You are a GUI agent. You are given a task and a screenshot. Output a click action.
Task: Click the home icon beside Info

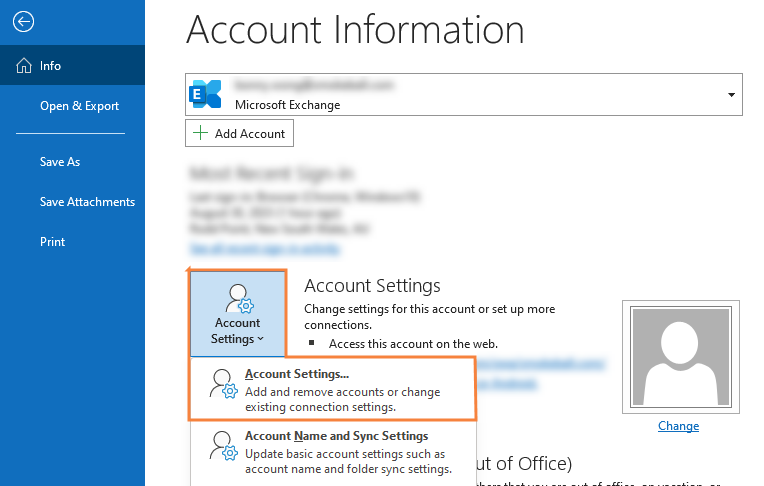pyautogui.click(x=24, y=65)
